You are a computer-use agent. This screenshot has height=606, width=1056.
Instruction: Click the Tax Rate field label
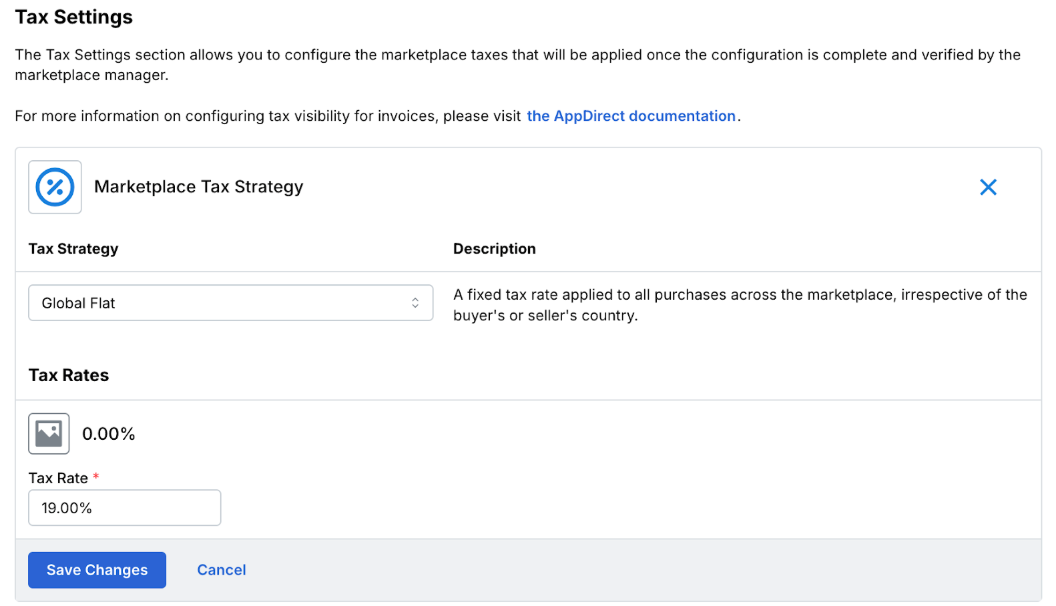58,478
